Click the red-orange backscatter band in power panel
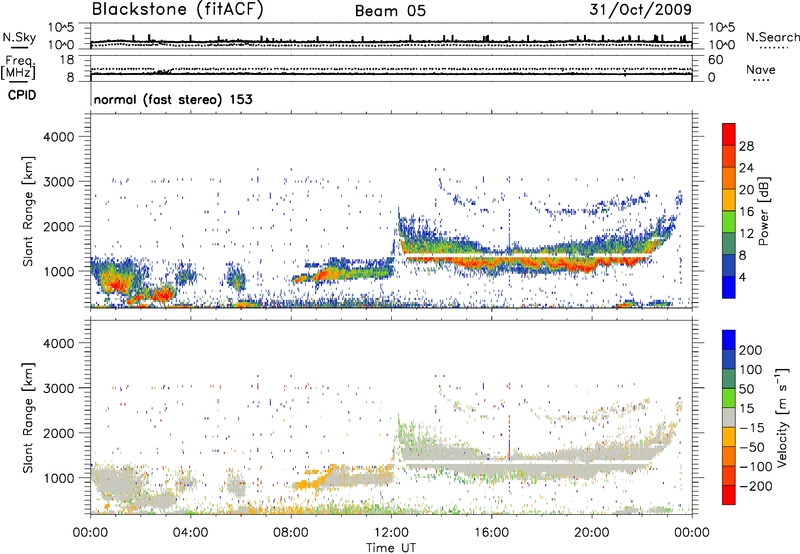This screenshot has width=800, height=554. (x=526, y=263)
